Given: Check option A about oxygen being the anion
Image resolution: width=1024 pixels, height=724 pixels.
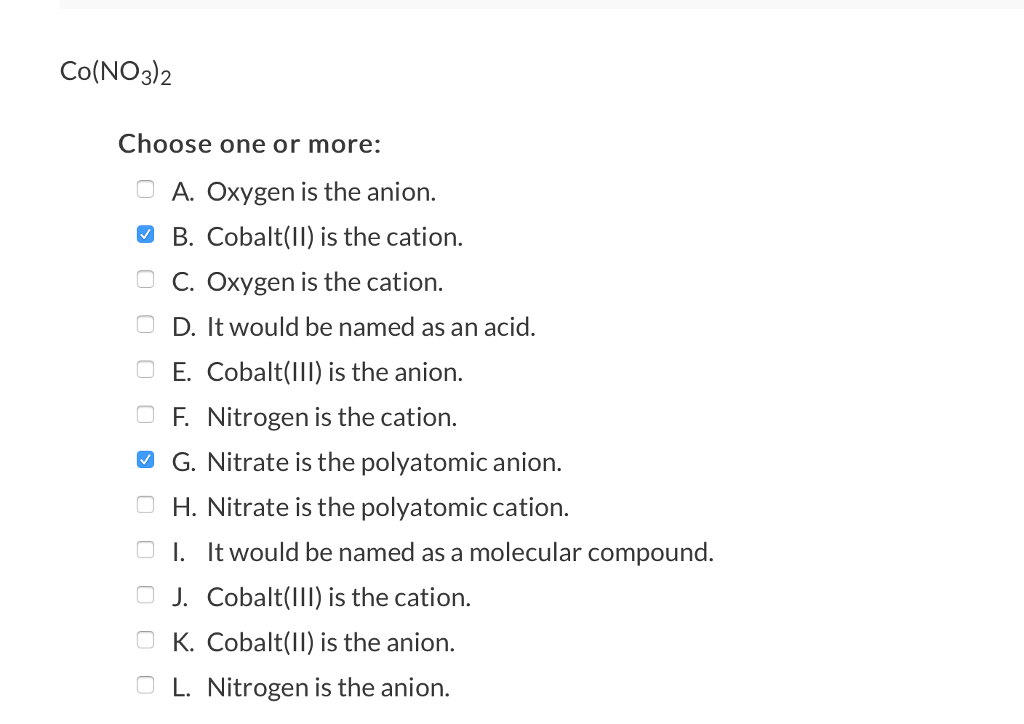Looking at the screenshot, I should pos(145,189).
